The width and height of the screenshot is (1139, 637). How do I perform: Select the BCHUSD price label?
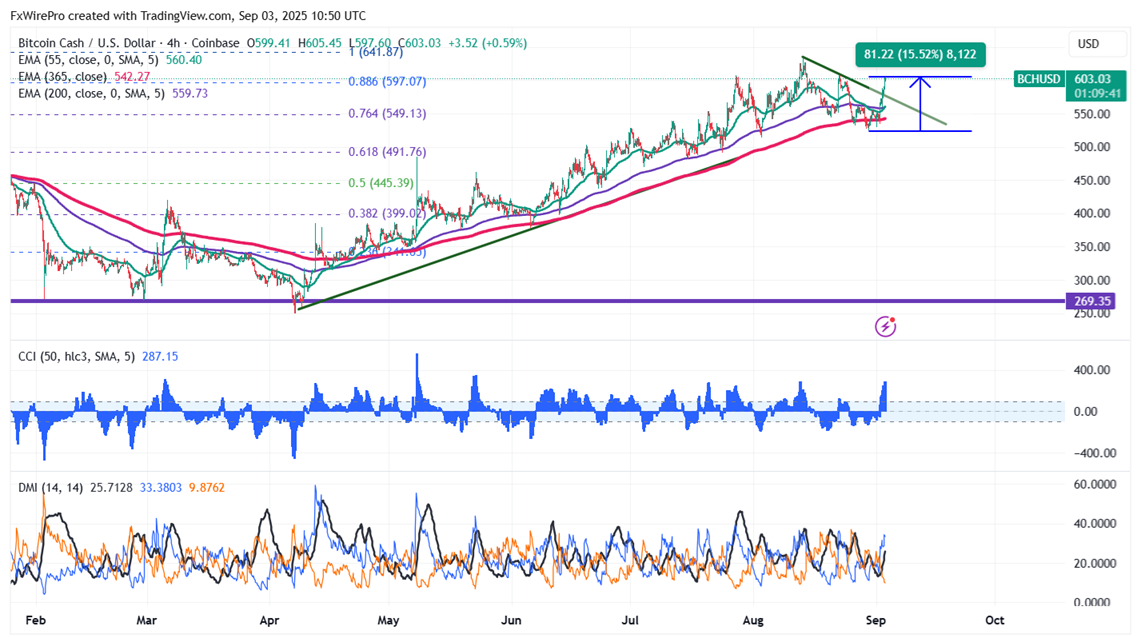tap(1039, 78)
